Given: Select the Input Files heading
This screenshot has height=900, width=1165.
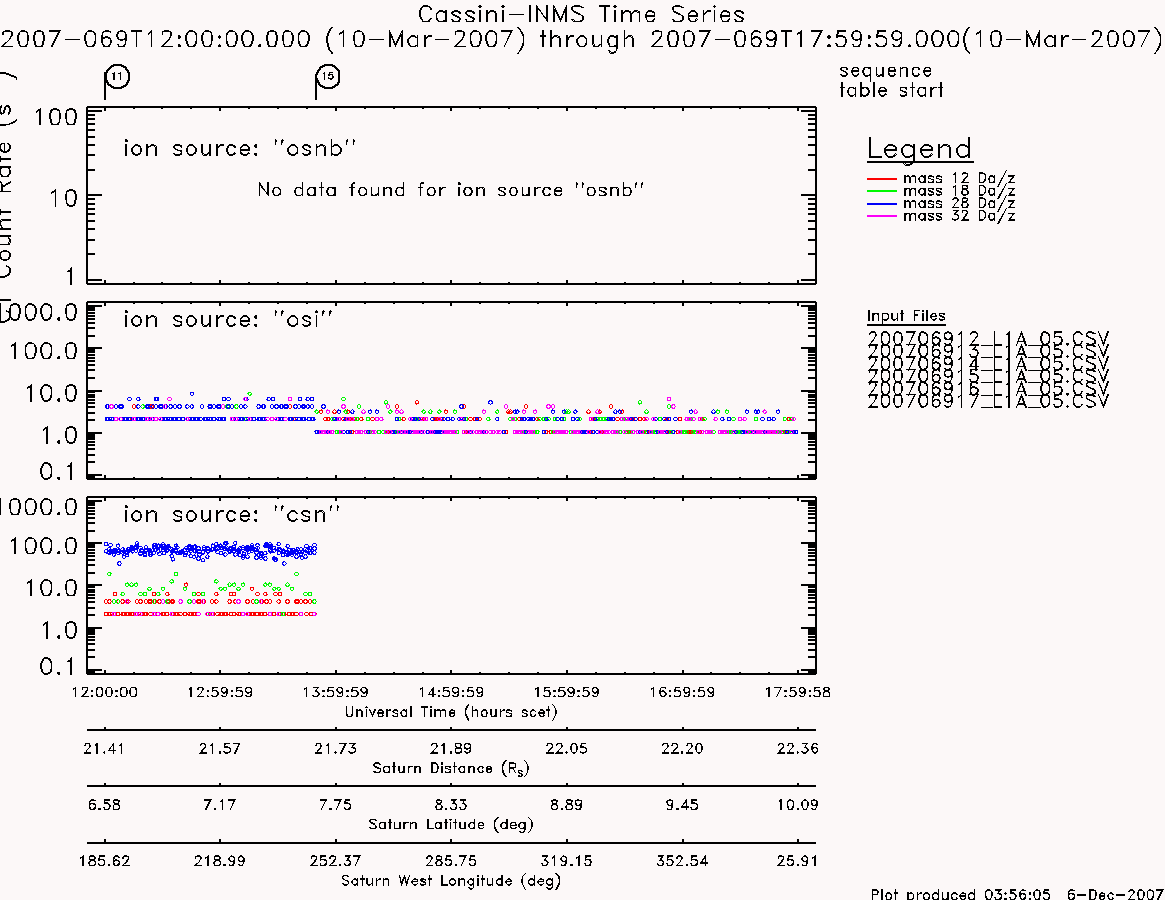Looking at the screenshot, I should click(x=906, y=316).
